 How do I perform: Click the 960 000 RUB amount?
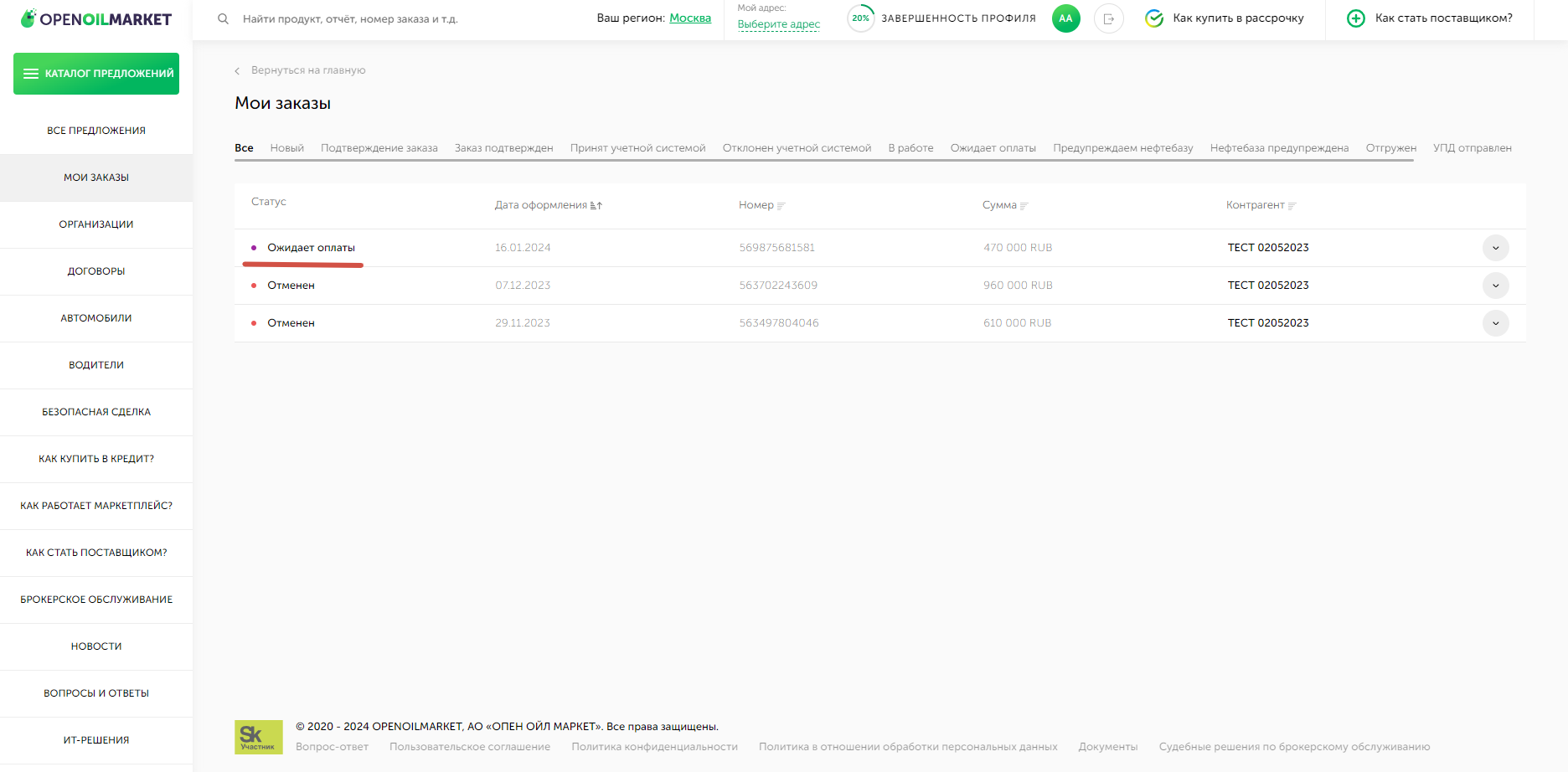click(1018, 286)
